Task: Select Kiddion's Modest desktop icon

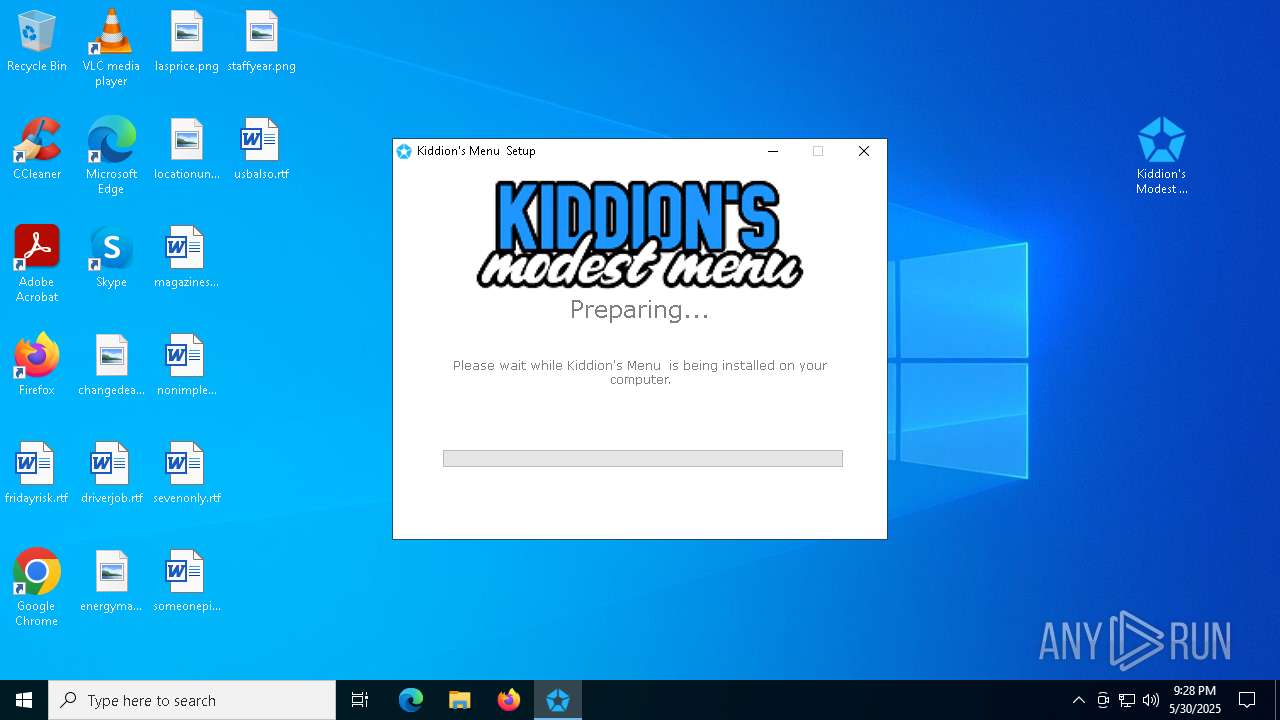Action: click(1161, 156)
